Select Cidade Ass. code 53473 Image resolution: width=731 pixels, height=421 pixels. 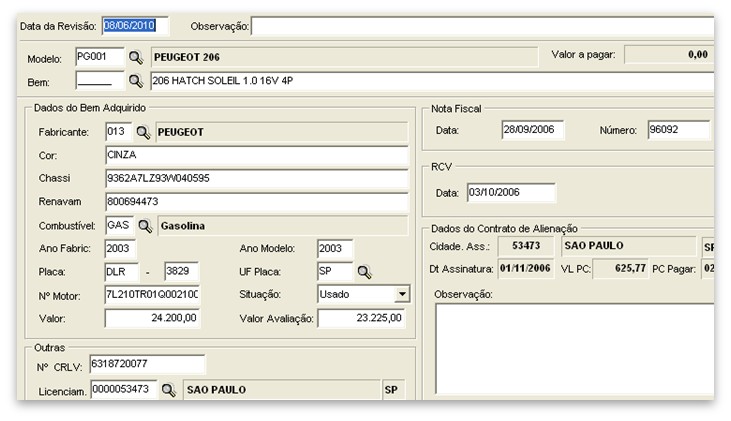pyautogui.click(x=526, y=246)
